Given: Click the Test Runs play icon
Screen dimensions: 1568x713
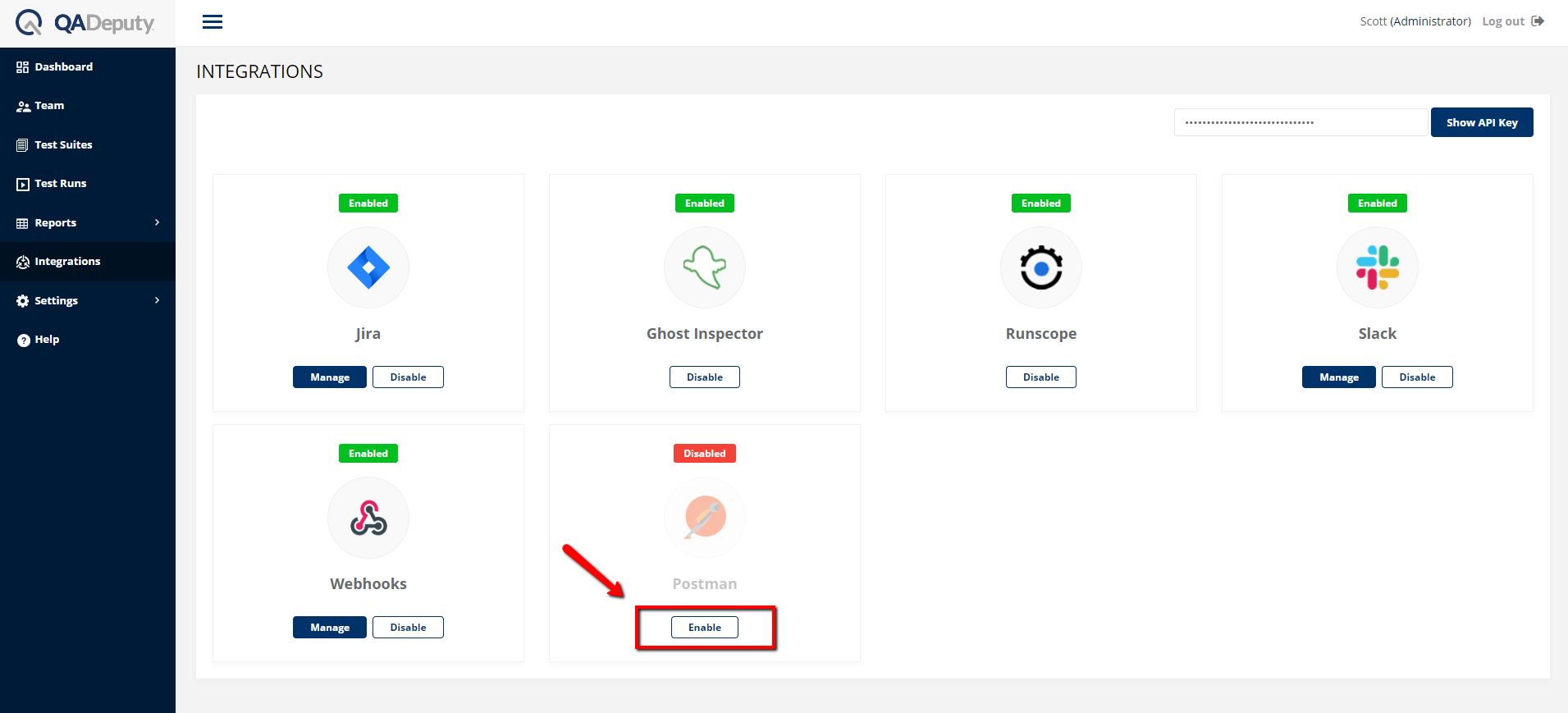Looking at the screenshot, I should (x=23, y=184).
